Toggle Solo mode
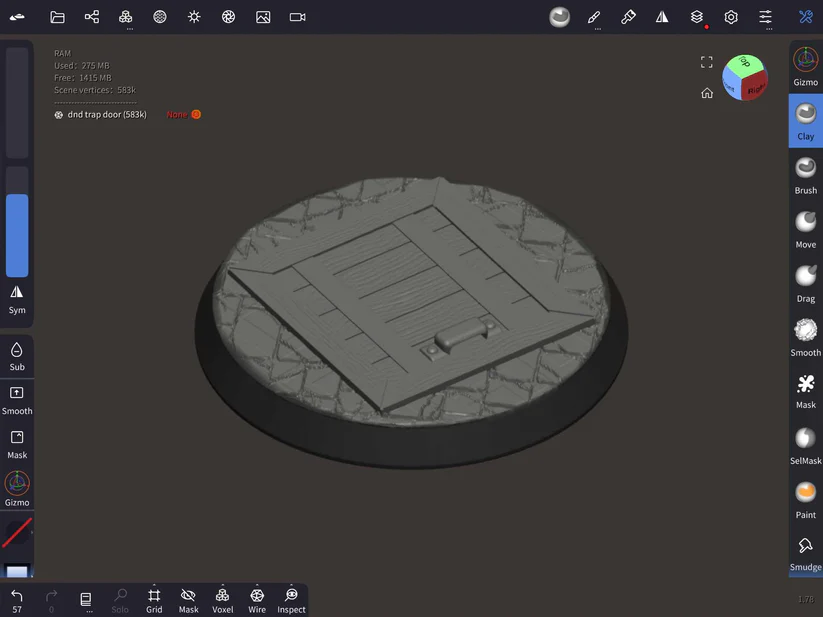The image size is (823, 617). tap(120, 600)
